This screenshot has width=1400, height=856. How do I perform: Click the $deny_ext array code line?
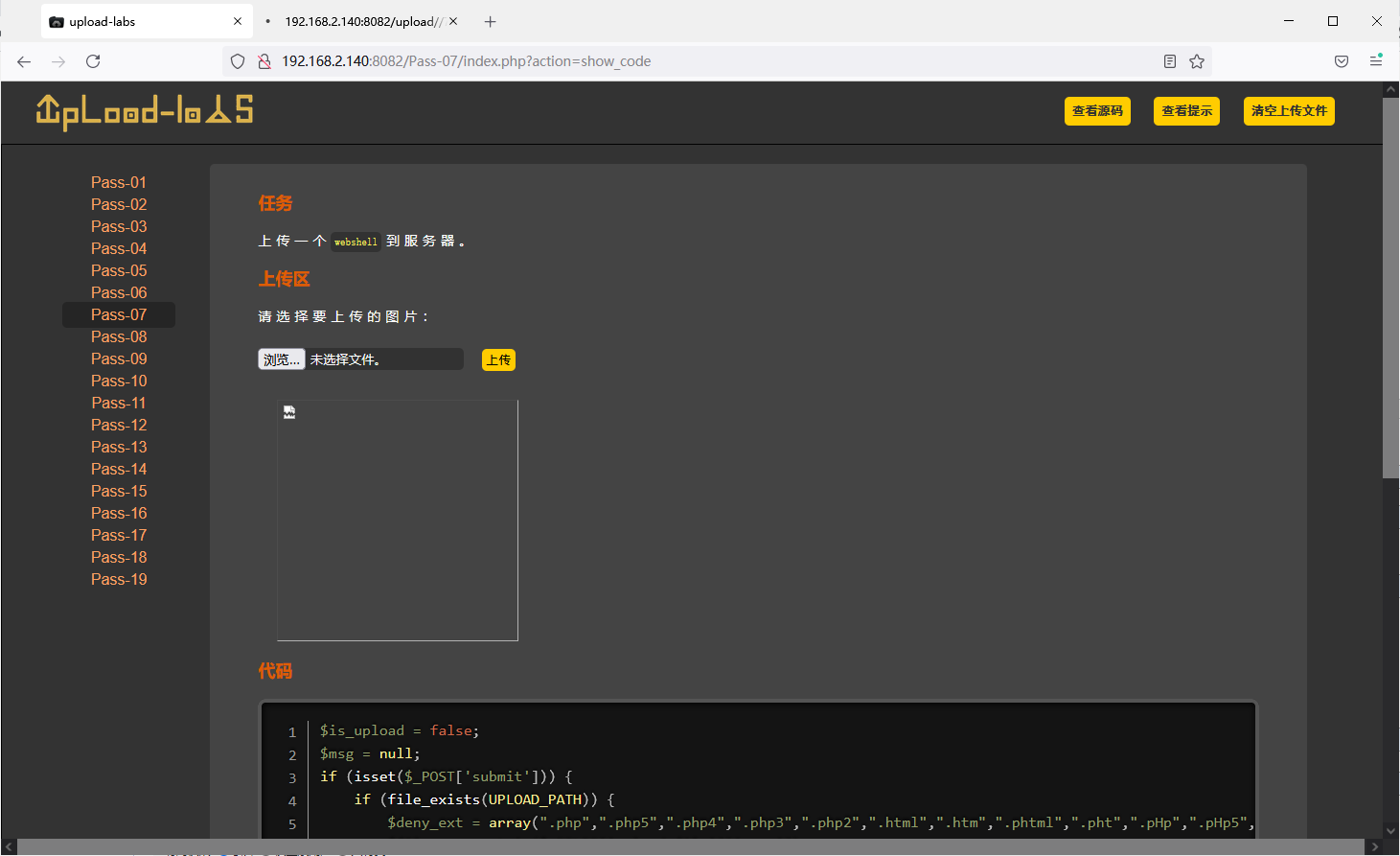click(820, 822)
